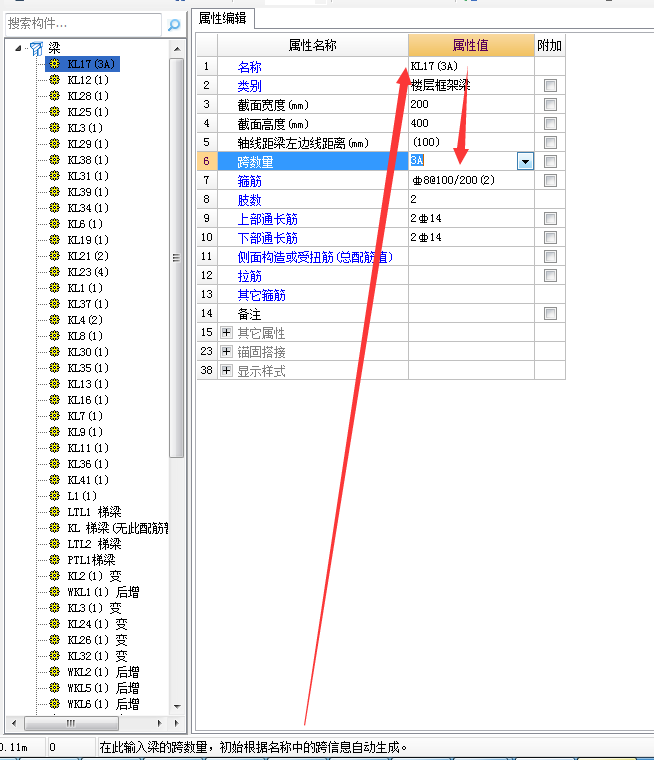Expand the 显示样式 group
Screen dimensions: 654x760
coord(226,371)
